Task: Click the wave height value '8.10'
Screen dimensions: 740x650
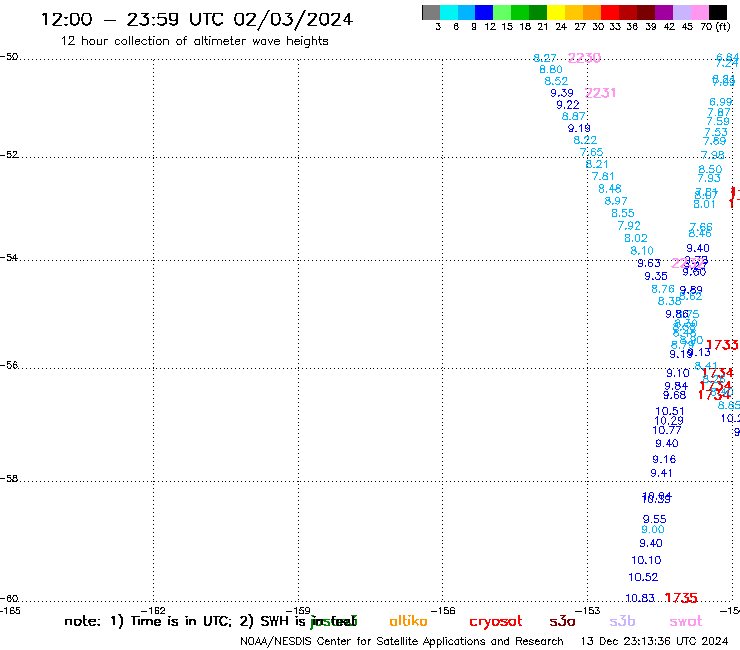Action: pos(642,251)
